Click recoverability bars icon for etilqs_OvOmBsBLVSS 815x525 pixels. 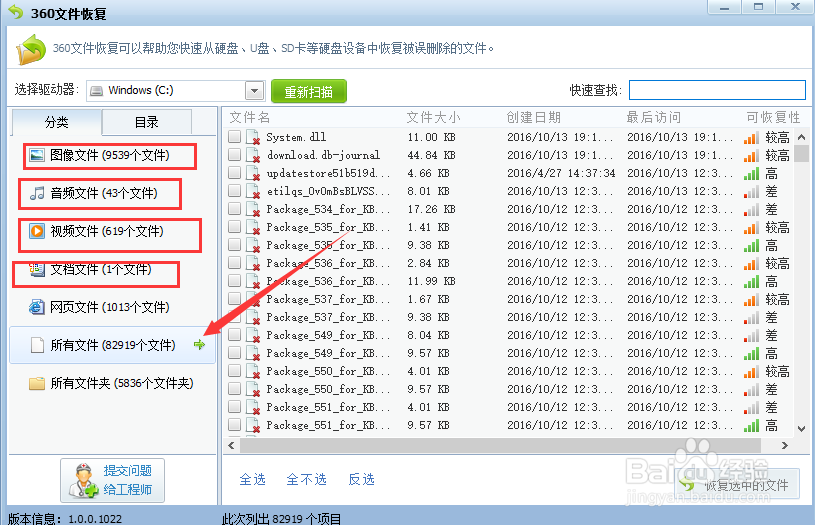point(751,192)
